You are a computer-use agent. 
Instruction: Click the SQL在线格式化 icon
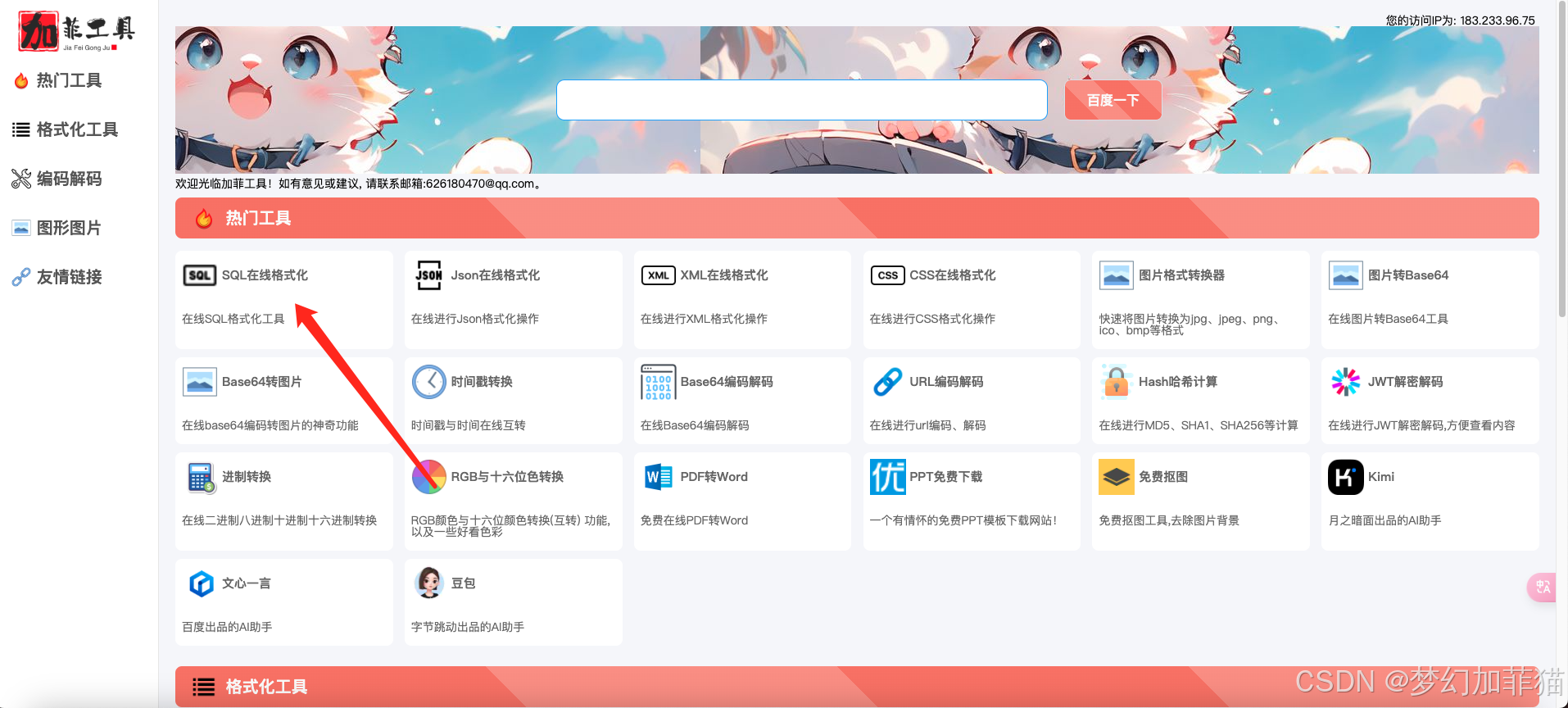coord(200,275)
